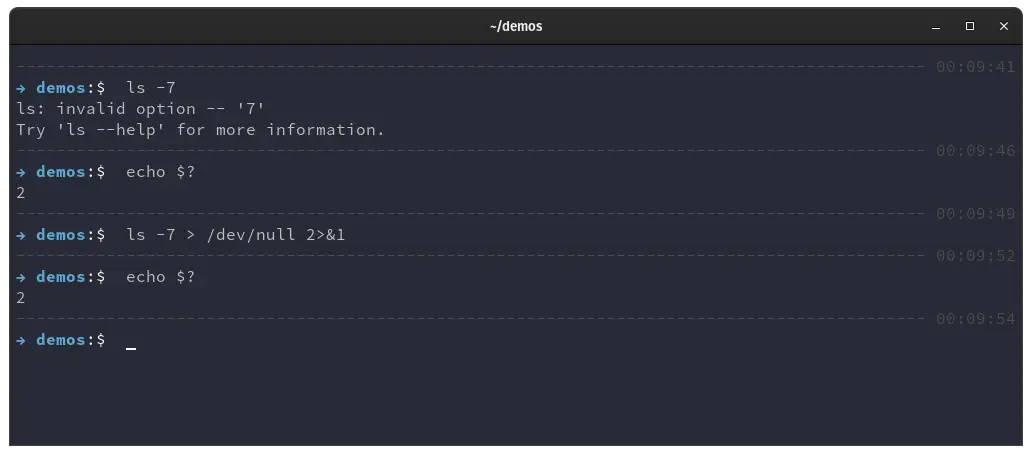Click the output '2' below the second echo
1032x455 pixels.
pos(21,298)
